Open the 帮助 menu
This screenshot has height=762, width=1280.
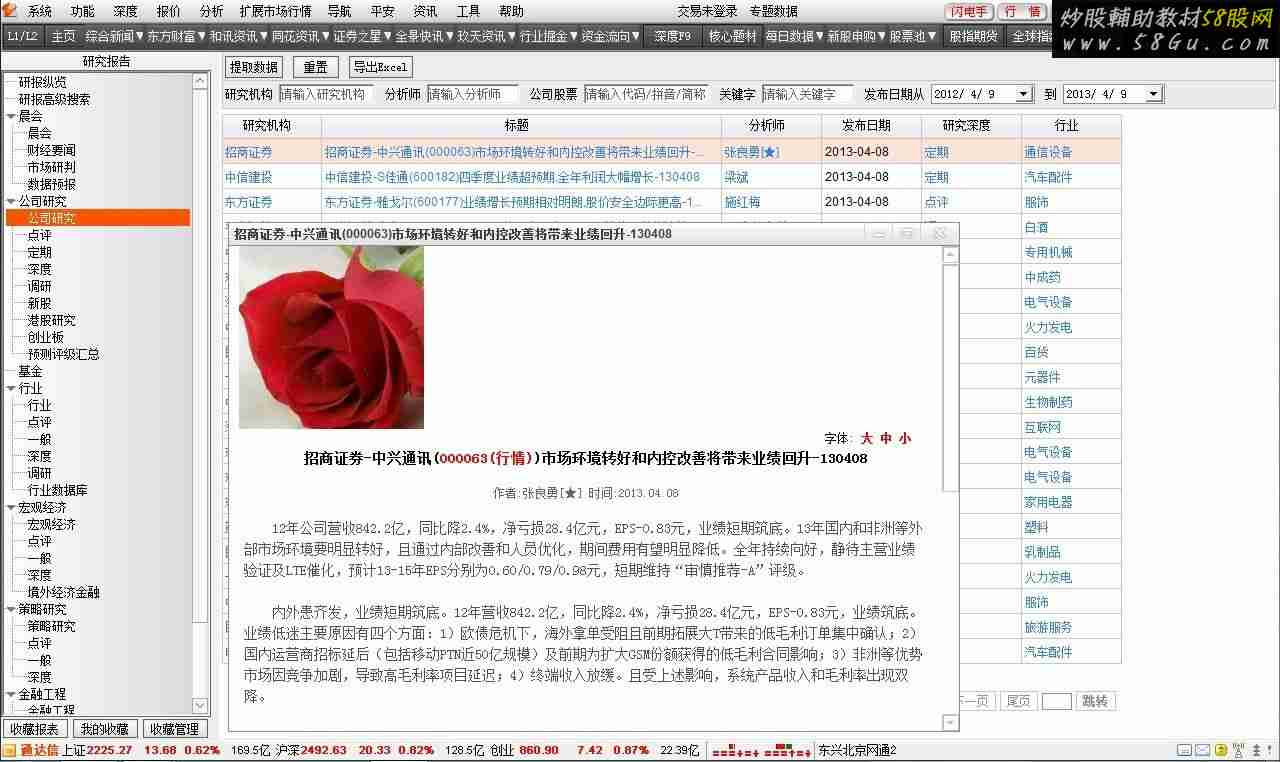pyautogui.click(x=511, y=11)
